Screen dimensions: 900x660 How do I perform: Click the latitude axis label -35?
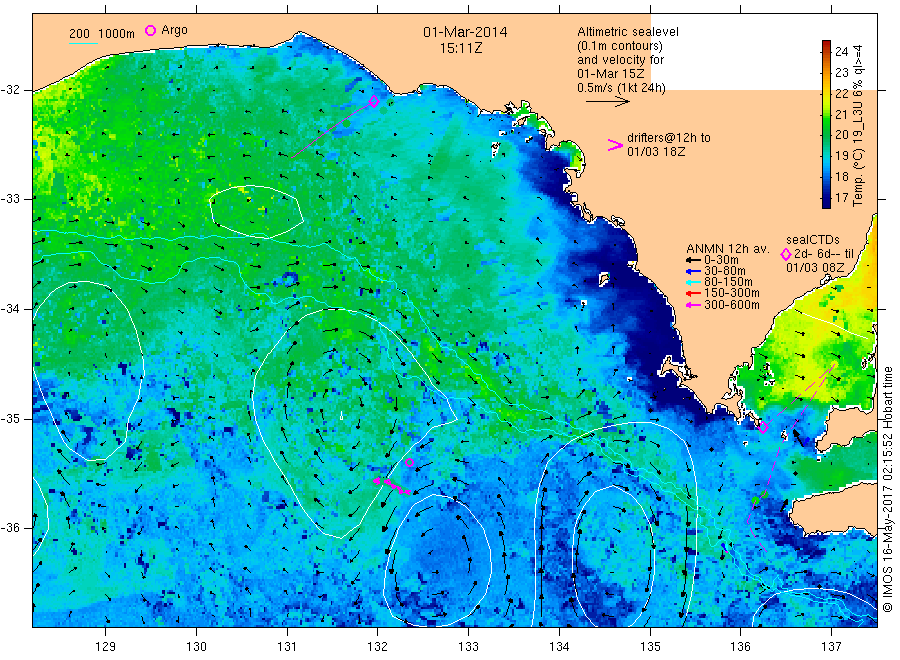point(10,418)
